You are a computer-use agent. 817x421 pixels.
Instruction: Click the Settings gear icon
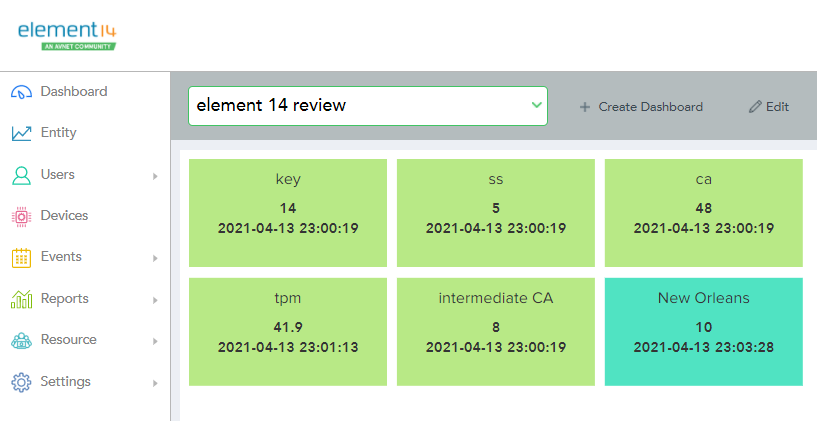click(21, 382)
